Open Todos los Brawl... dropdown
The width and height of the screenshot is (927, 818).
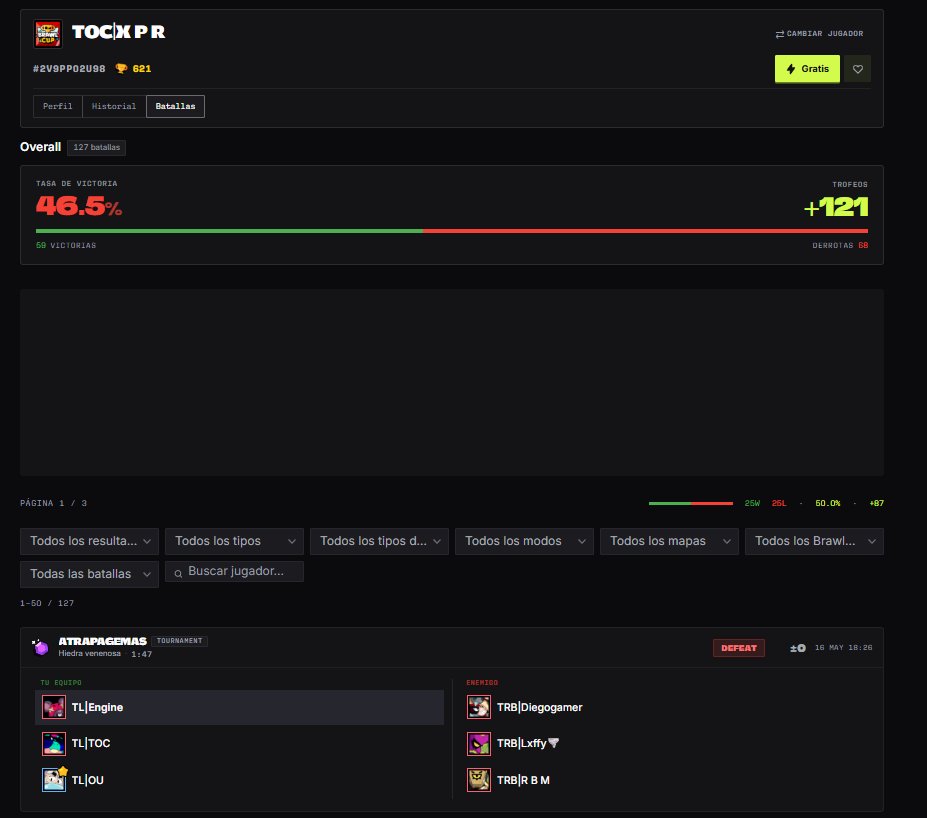(x=814, y=541)
